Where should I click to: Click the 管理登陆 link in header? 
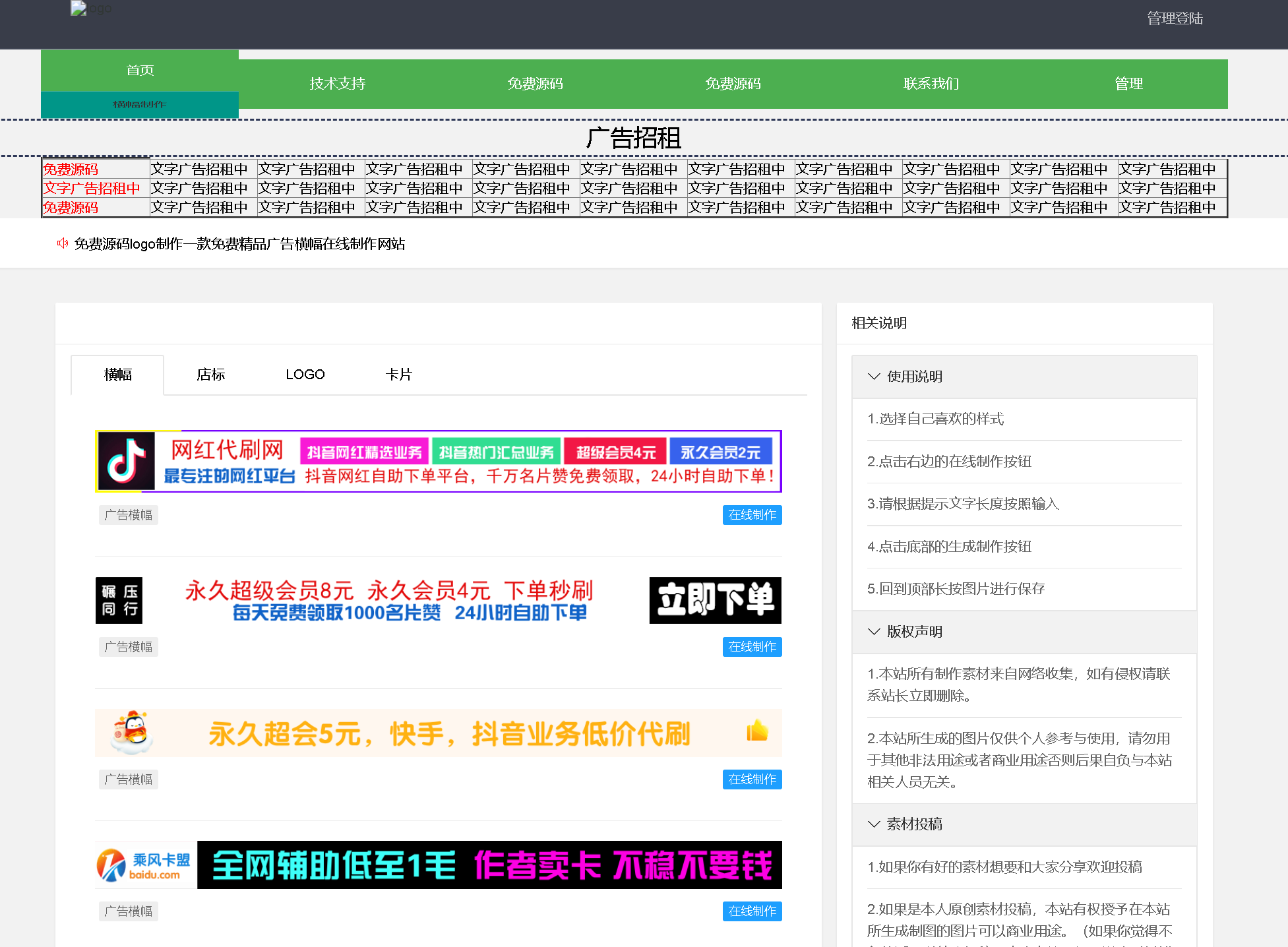[1175, 18]
